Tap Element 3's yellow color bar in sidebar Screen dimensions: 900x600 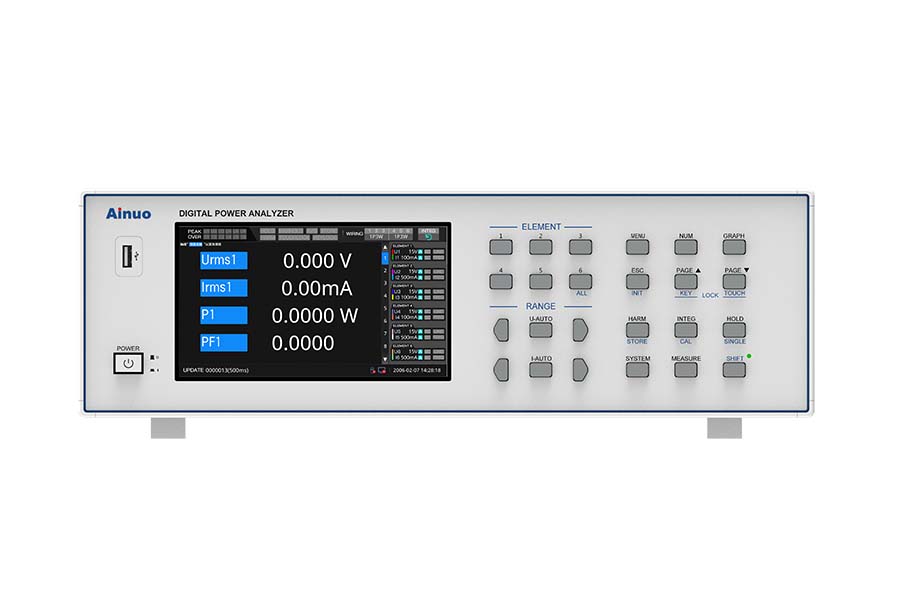[392, 295]
